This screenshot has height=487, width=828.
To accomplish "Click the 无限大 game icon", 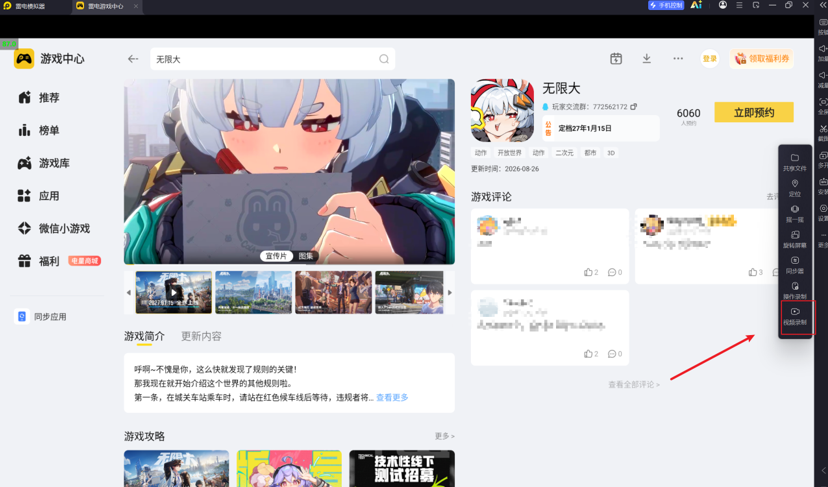I will (x=502, y=110).
